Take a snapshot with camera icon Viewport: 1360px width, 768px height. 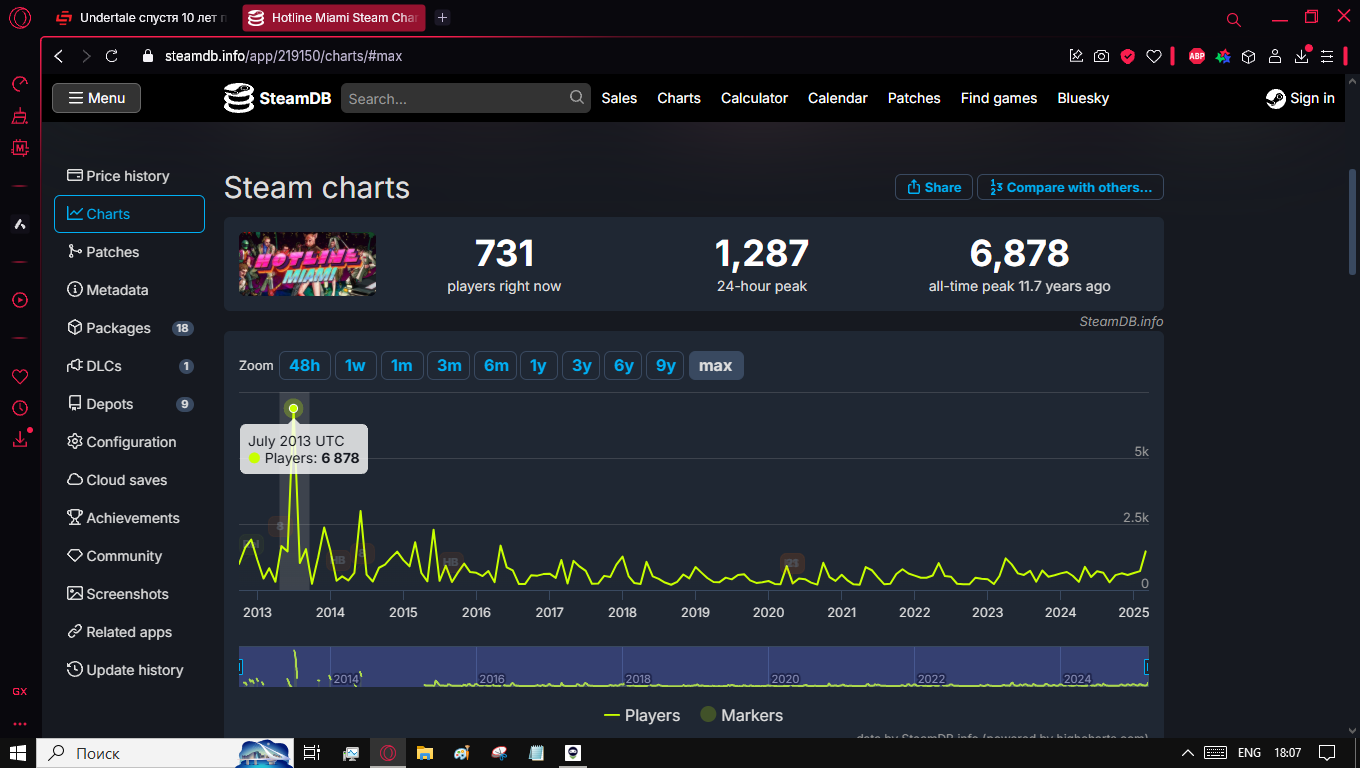coord(1101,56)
